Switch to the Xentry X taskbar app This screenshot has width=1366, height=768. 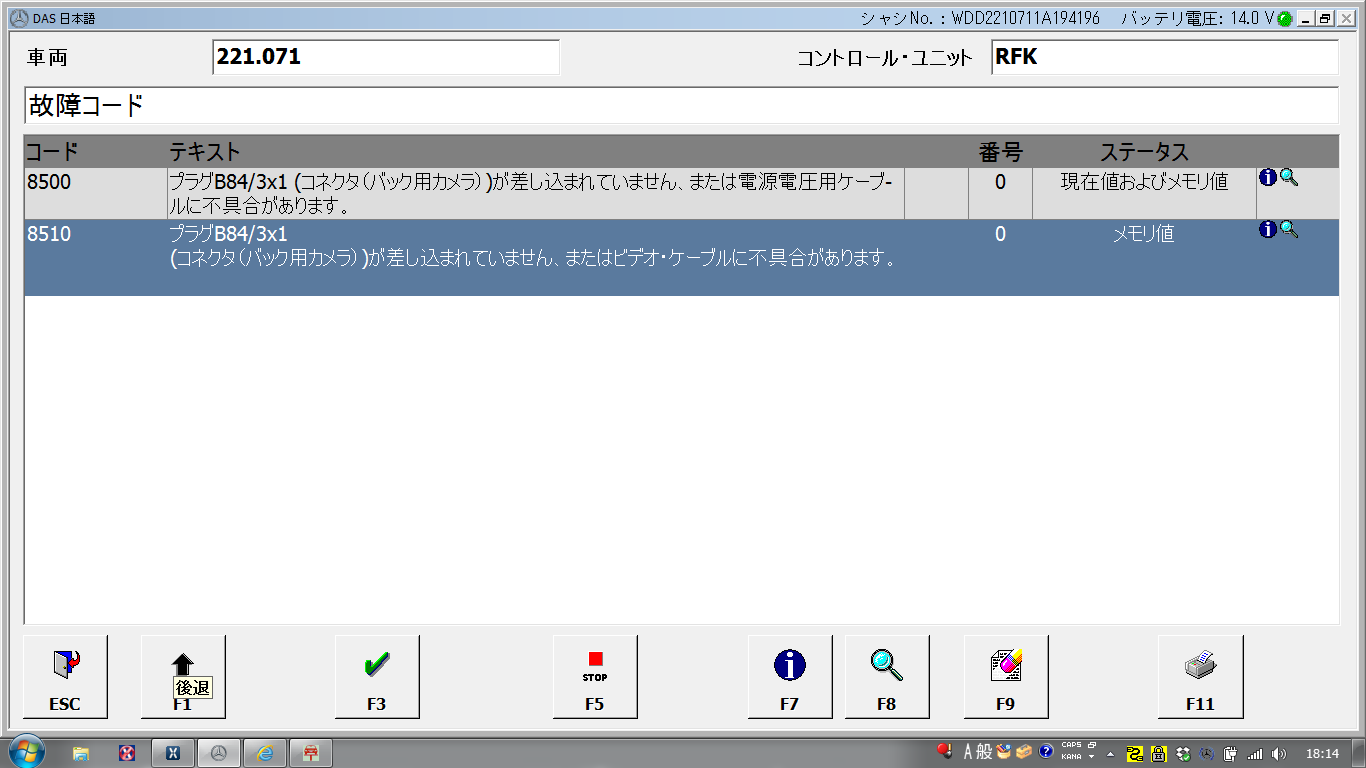[172, 752]
